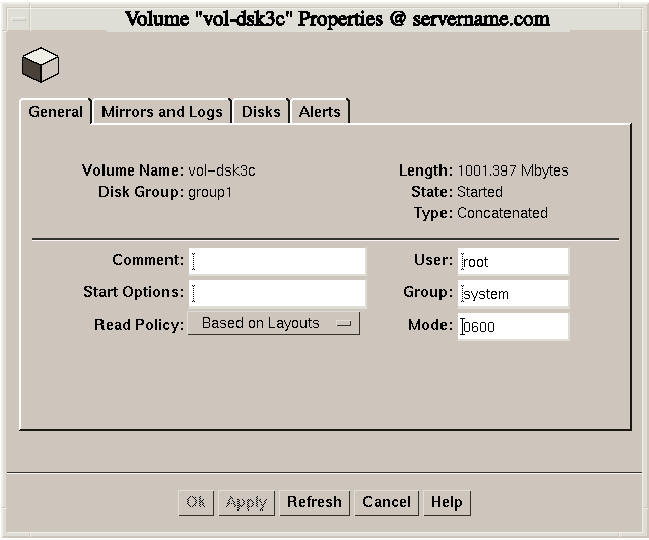This screenshot has width=649, height=540.
Task: Click the Apply button
Action: 246,502
